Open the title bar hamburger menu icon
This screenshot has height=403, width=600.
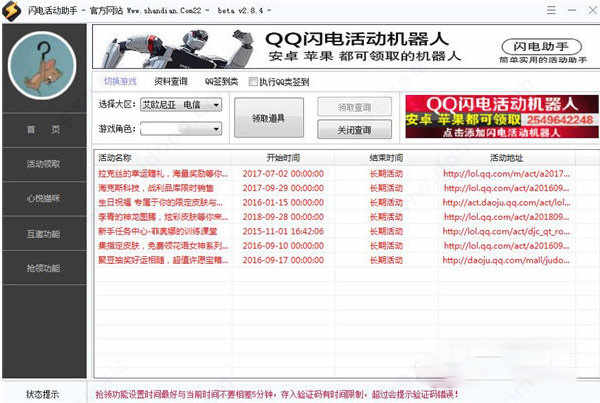click(551, 10)
